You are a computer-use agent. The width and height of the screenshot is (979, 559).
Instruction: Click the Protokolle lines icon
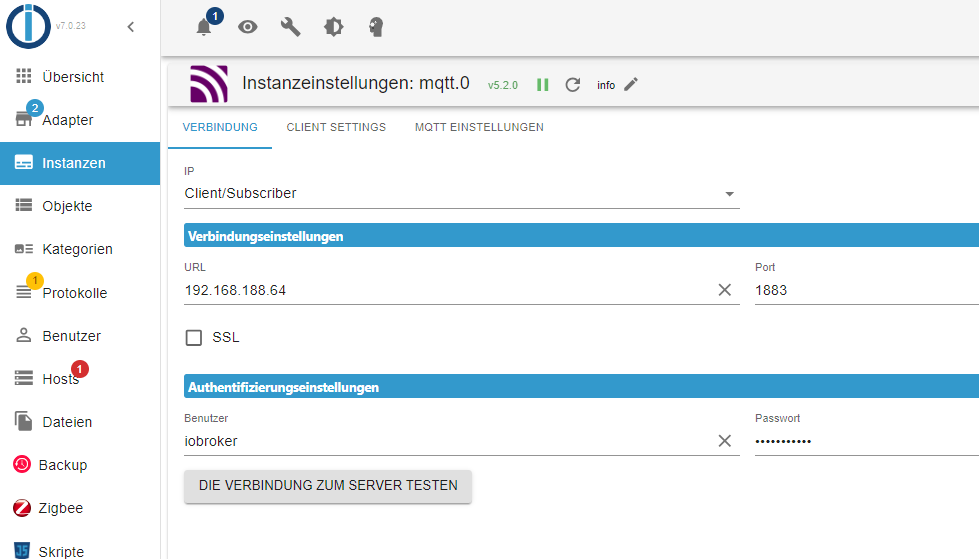coord(24,292)
